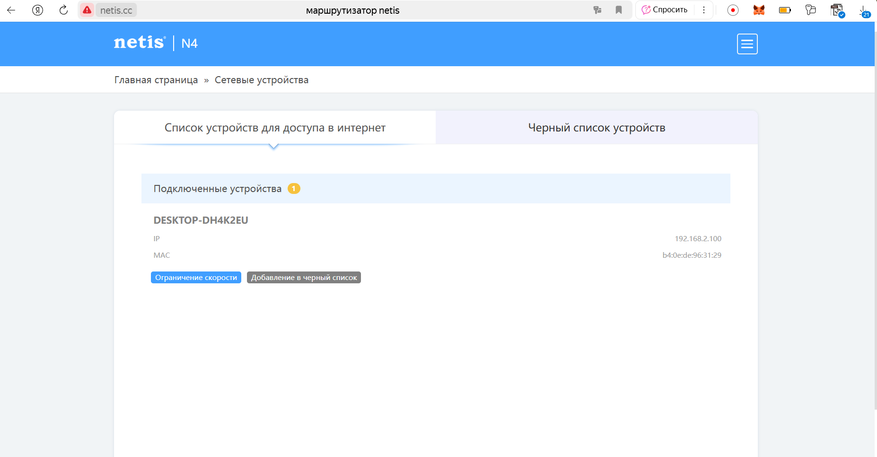Go back with the browser back arrow
This screenshot has width=877, height=457.
coord(11,10)
